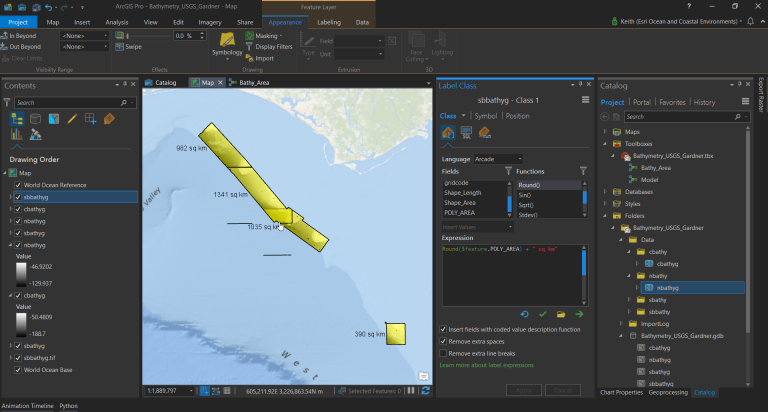Open the Label Class pane hamburger menu
This screenshot has width=768, height=412.
tap(585, 100)
